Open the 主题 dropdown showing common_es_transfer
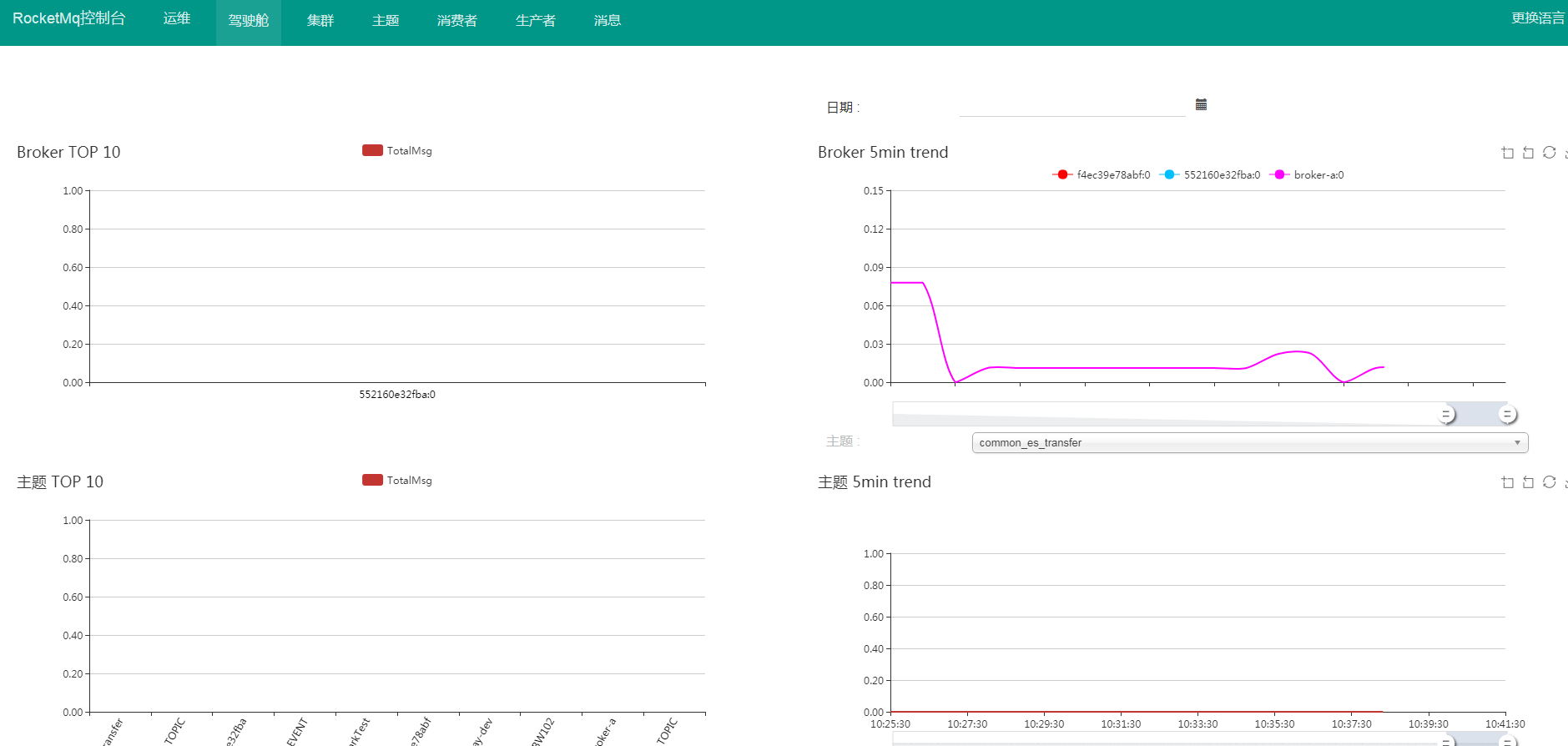This screenshot has height=746, width=1568. pyautogui.click(x=1250, y=443)
